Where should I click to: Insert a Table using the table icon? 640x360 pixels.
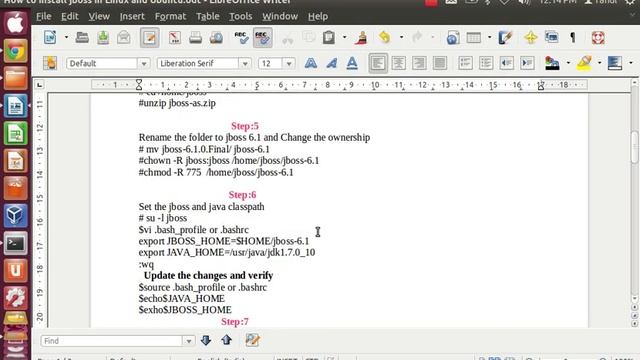(x=473, y=38)
